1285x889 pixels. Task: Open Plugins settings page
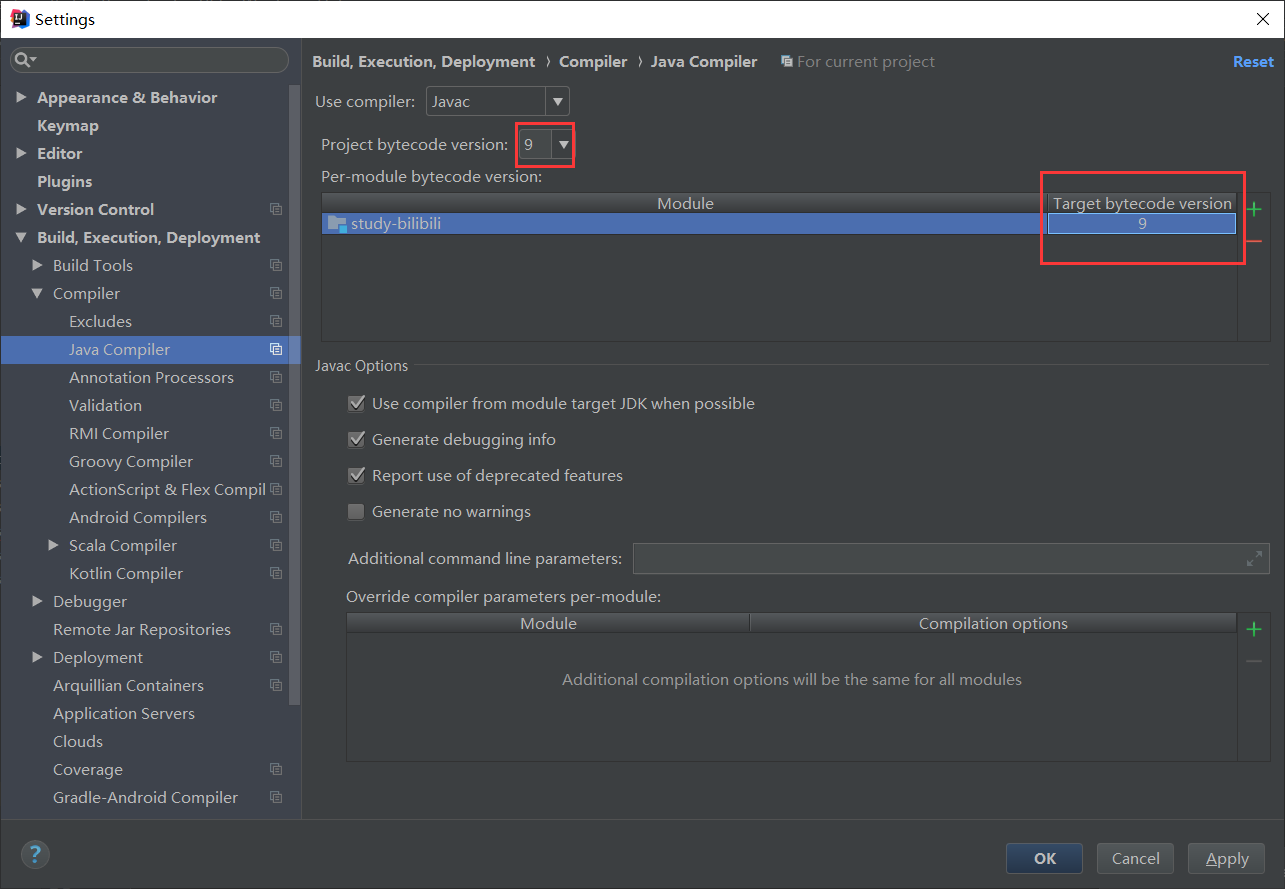[64, 181]
